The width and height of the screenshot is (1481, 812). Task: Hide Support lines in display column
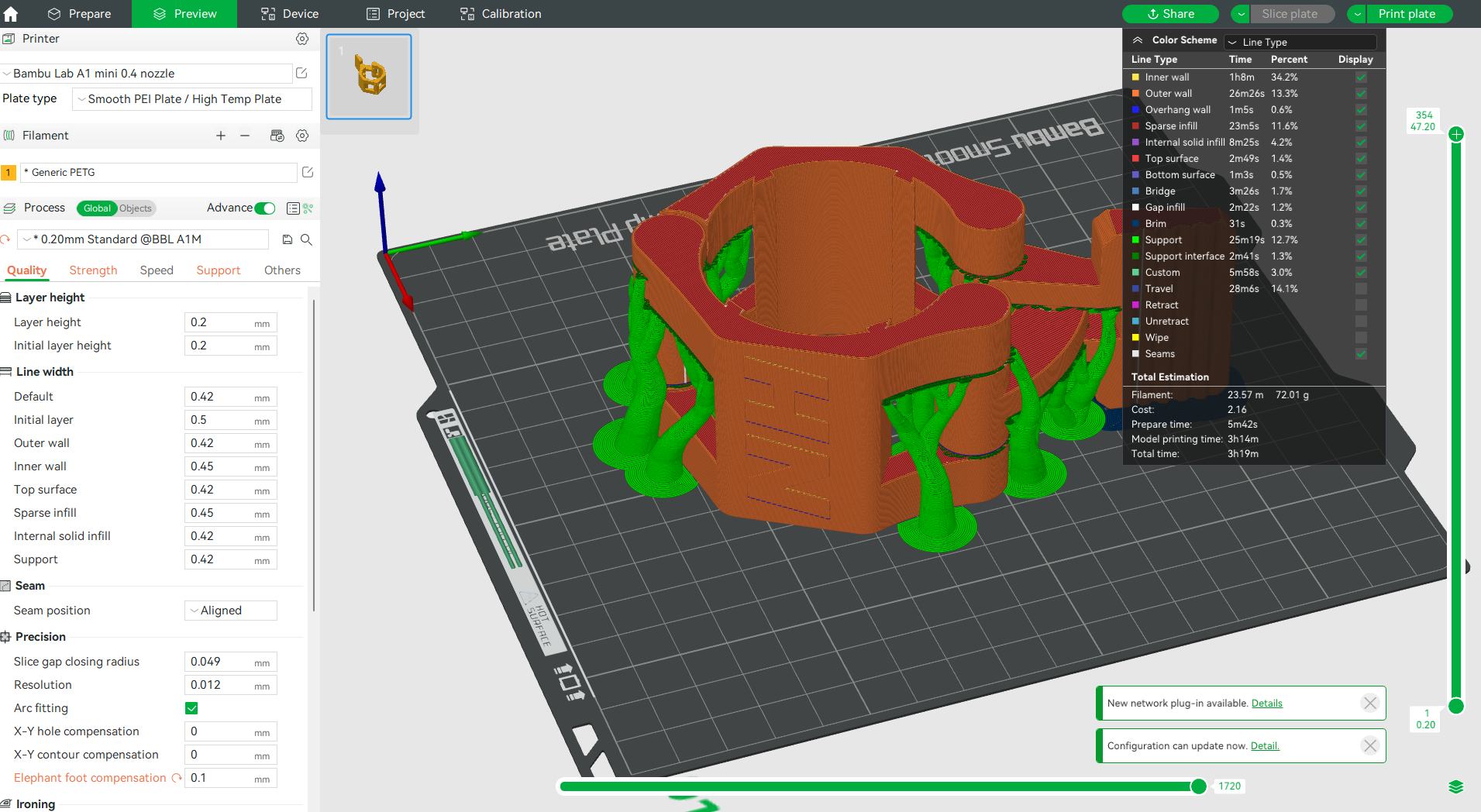click(x=1361, y=240)
